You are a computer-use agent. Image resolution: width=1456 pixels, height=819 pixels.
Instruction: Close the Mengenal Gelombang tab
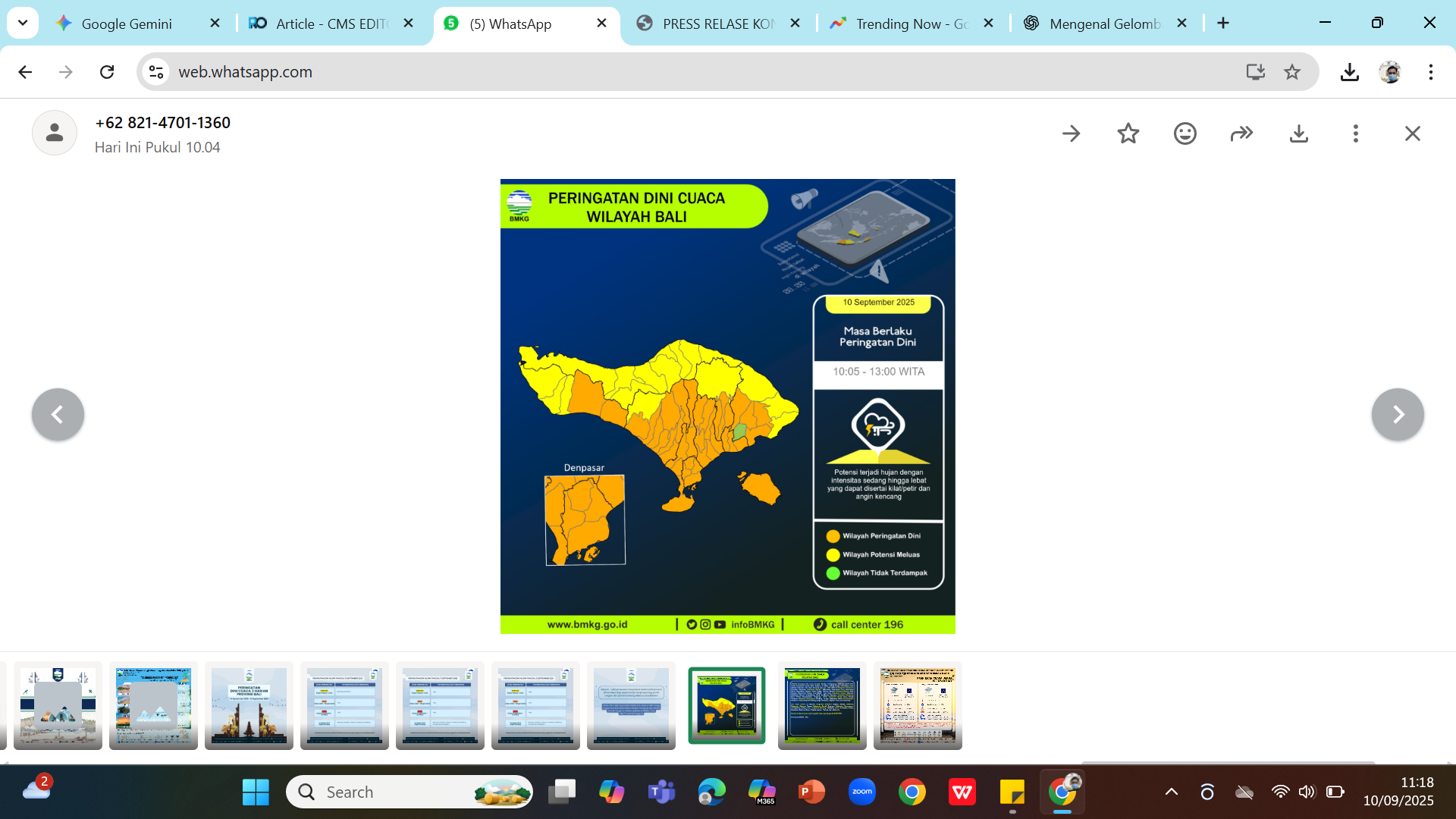pos(1182,24)
